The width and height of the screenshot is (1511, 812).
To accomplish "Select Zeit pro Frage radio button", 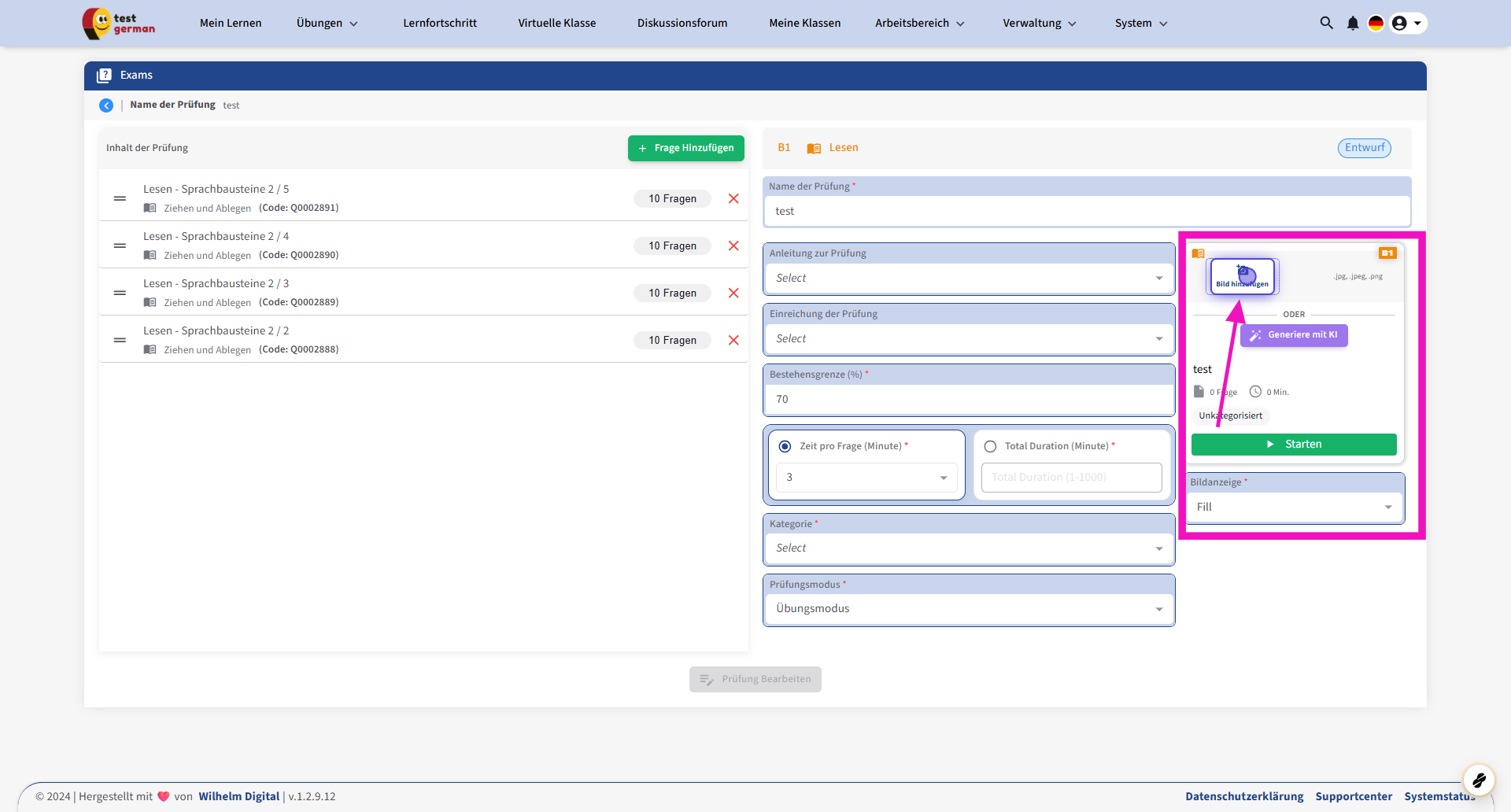I will pyautogui.click(x=785, y=446).
